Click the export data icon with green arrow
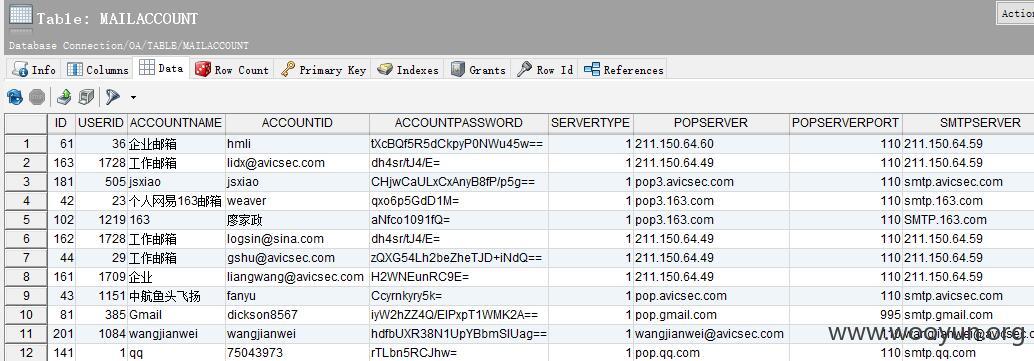The width and height of the screenshot is (1034, 361). point(64,98)
